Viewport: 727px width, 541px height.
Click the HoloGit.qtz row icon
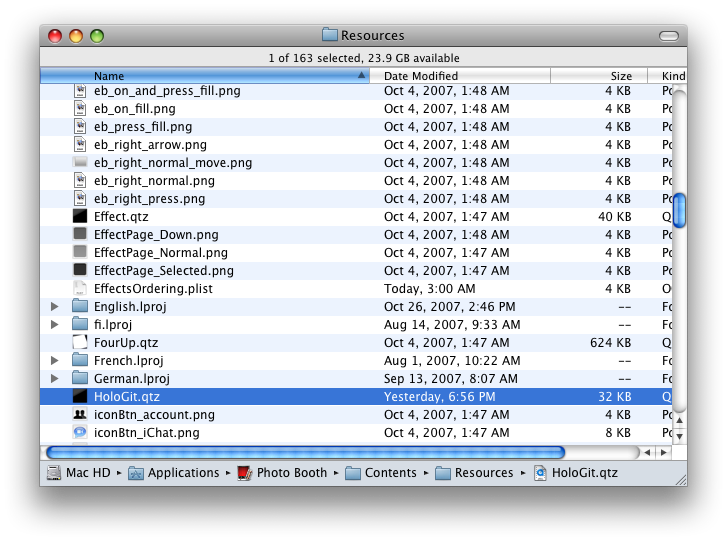click(80, 396)
